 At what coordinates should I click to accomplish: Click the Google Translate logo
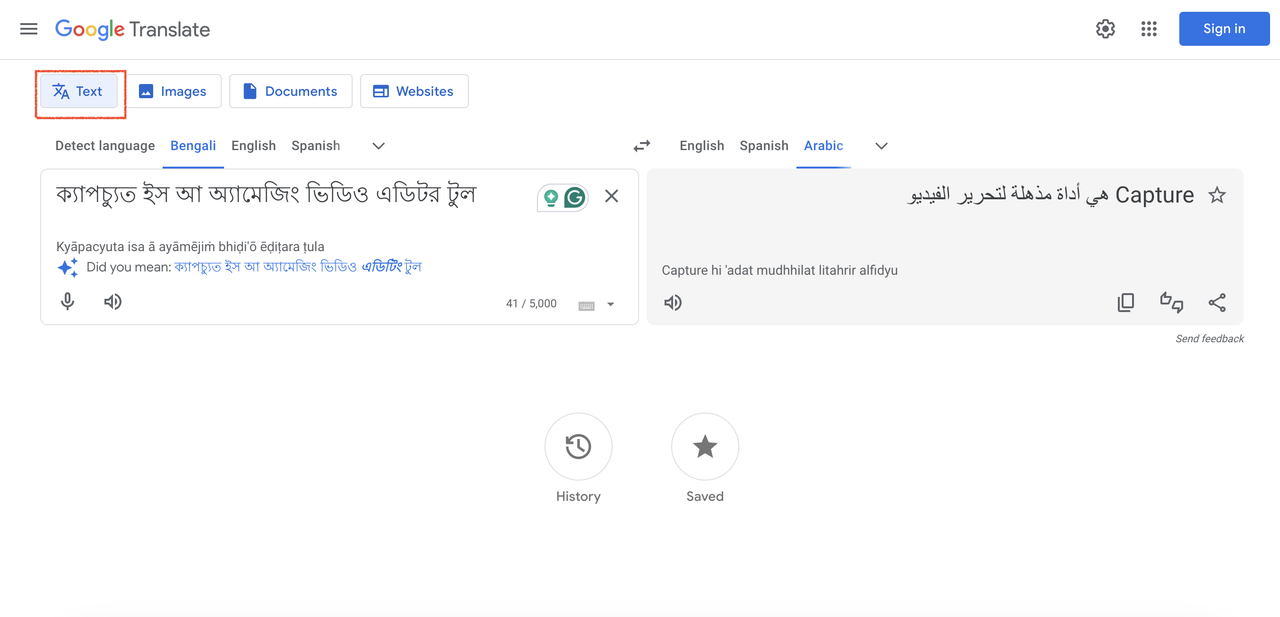pyautogui.click(x=133, y=29)
